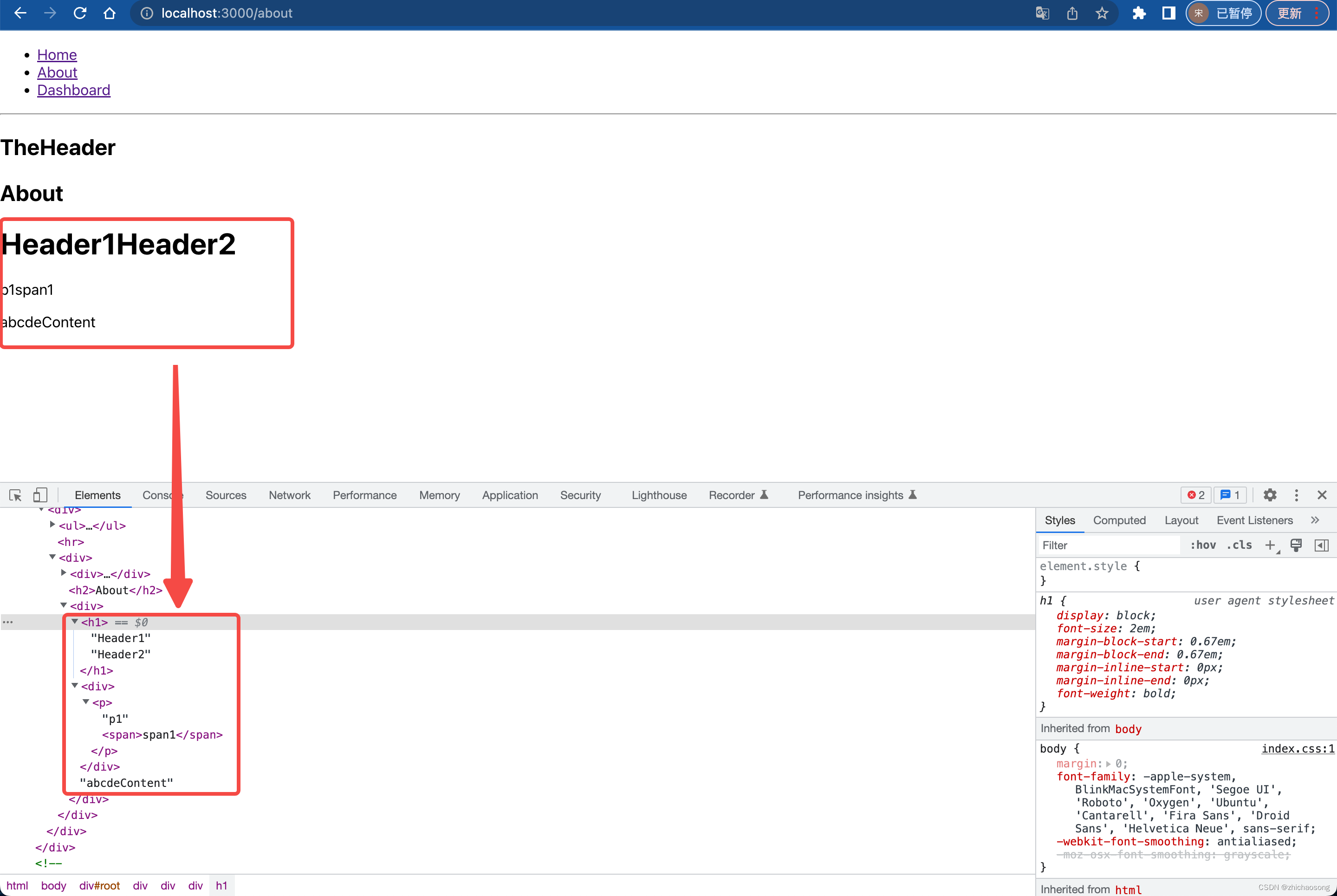Click the About navigation link

coord(57,72)
